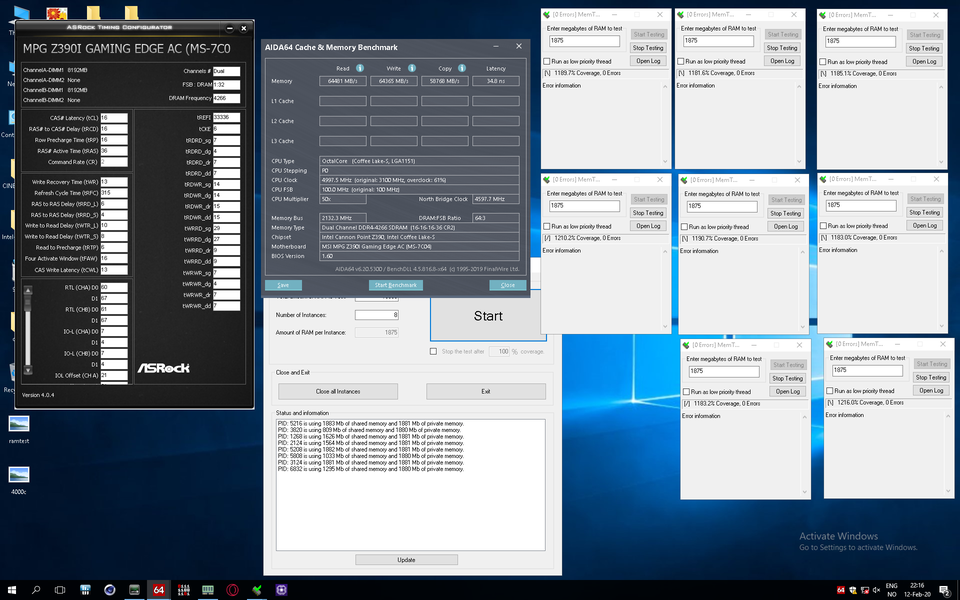
Task: Enable the 'Stop the test after' checkbox
Action: pos(433,351)
